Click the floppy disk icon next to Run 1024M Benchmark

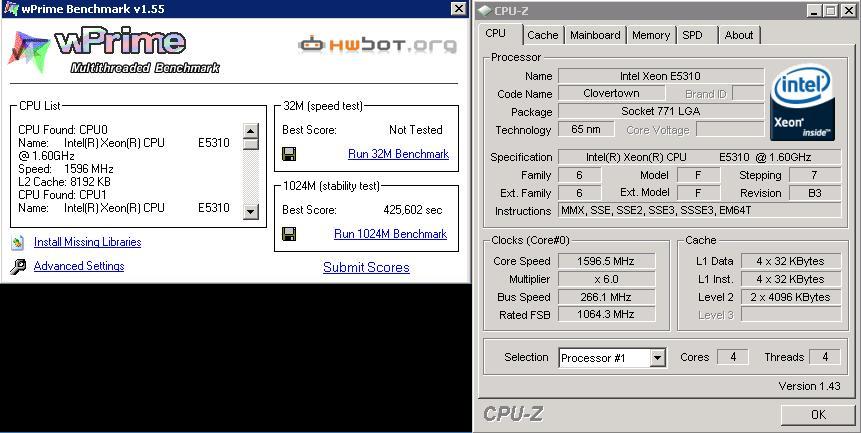(289, 234)
